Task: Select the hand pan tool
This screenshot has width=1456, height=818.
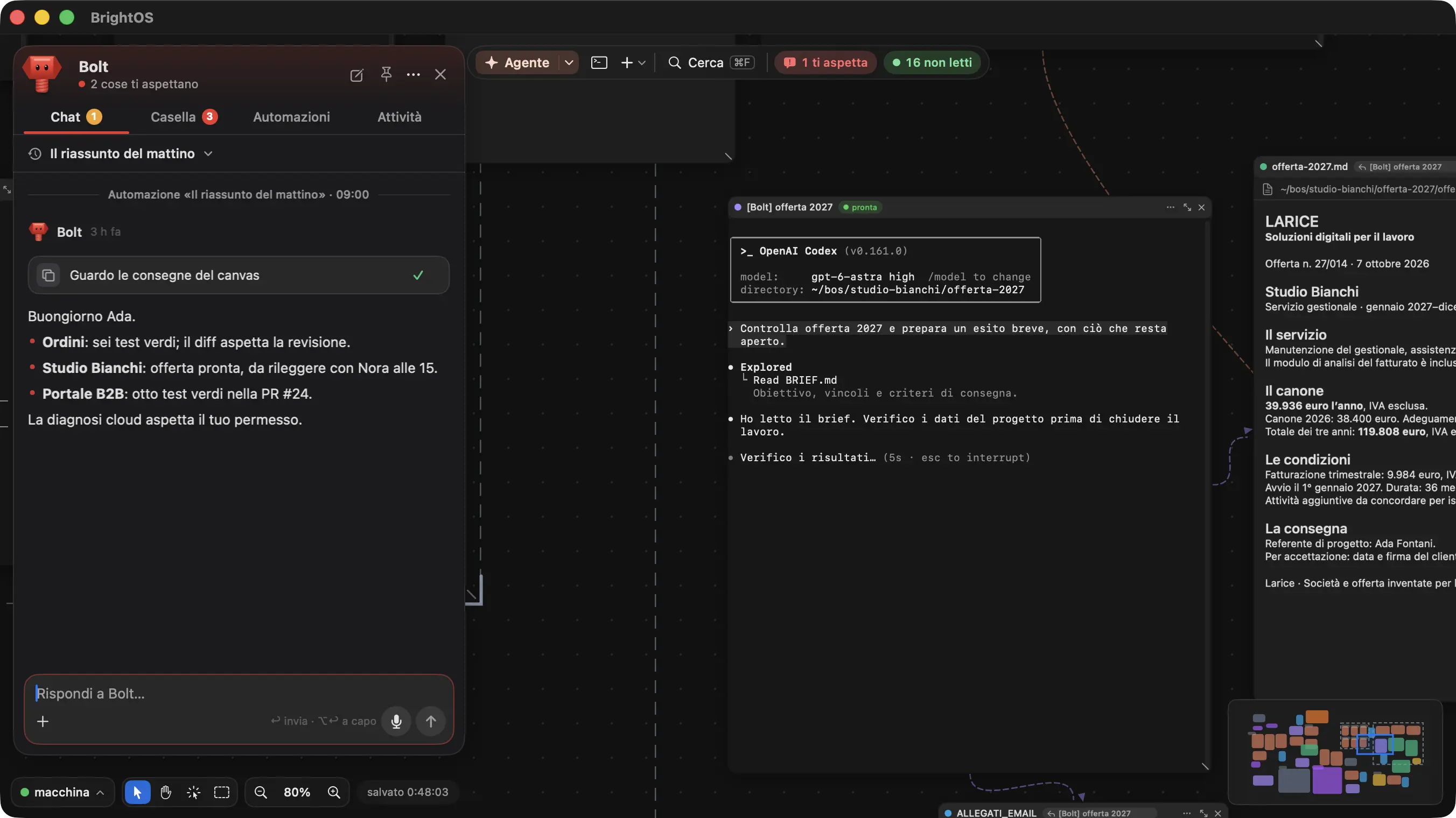Action: pyautogui.click(x=166, y=792)
